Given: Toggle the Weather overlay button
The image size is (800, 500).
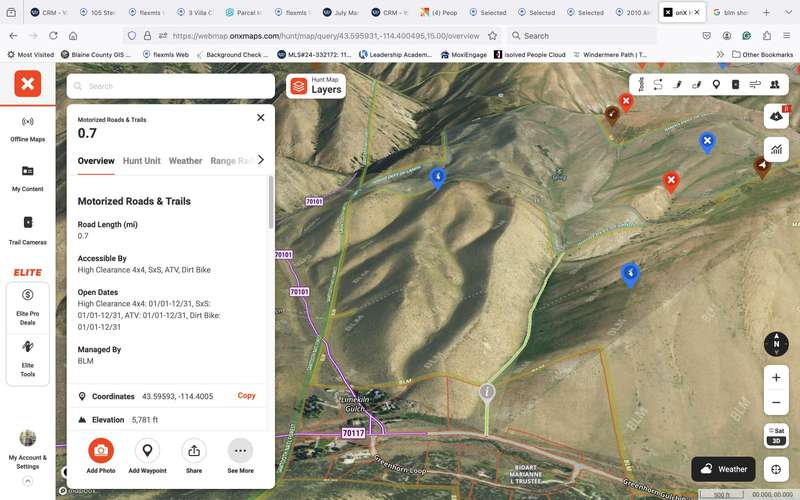Looking at the screenshot, I should (723, 469).
